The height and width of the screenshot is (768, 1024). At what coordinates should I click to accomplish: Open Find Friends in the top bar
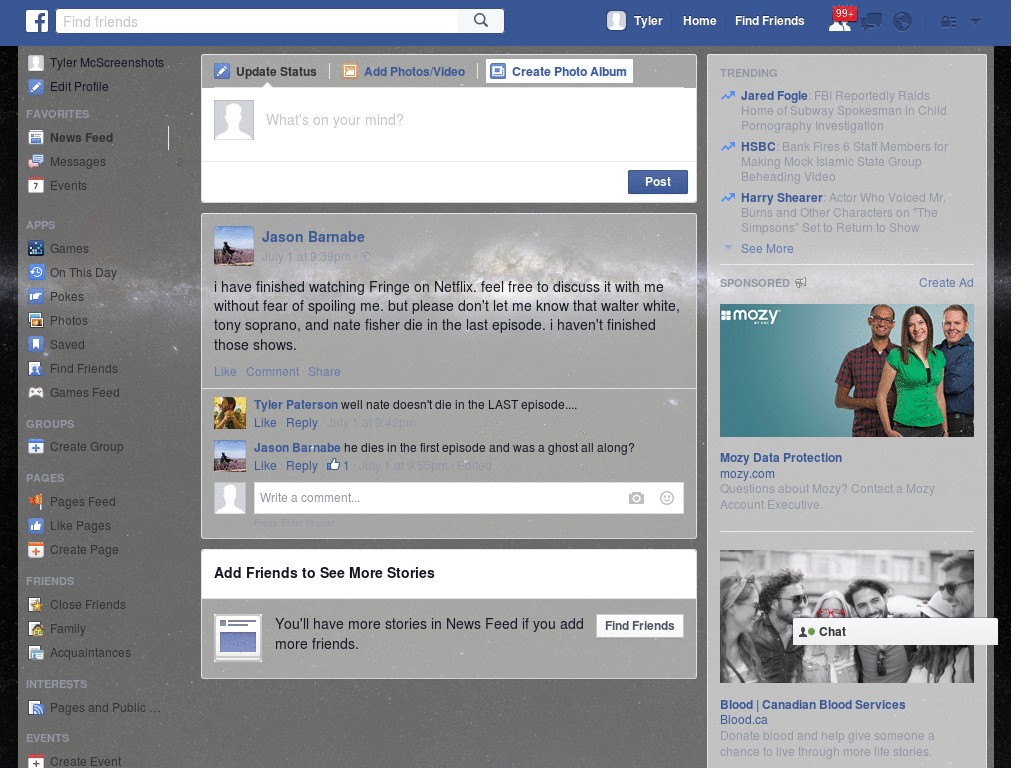(769, 21)
